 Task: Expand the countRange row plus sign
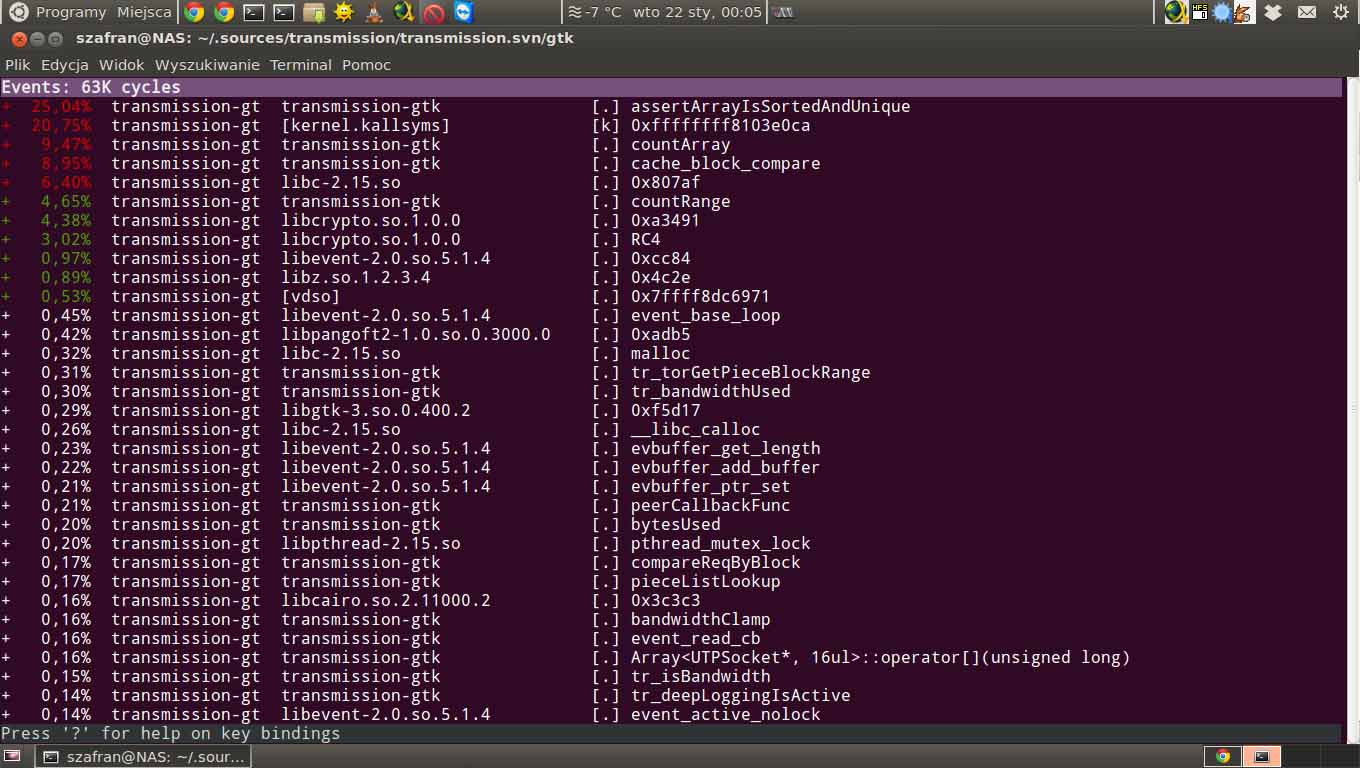point(6,201)
